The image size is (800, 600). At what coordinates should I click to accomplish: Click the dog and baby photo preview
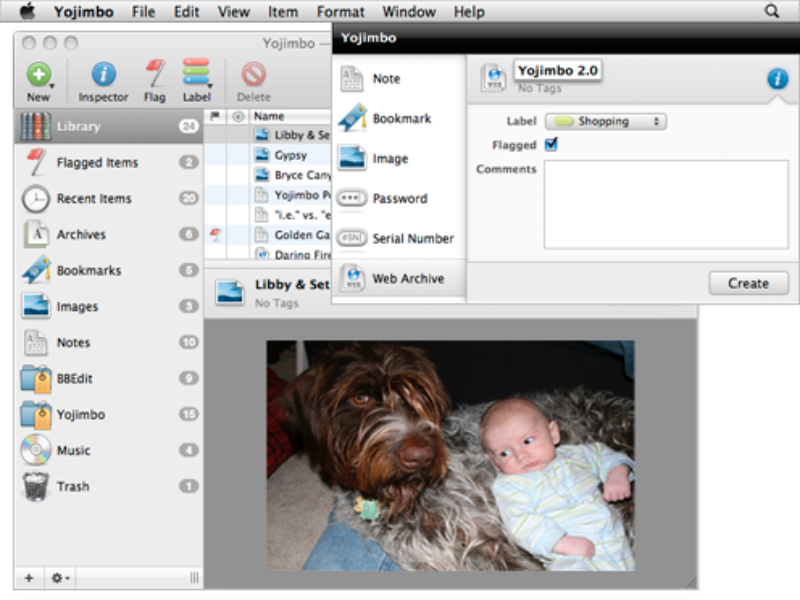(x=450, y=455)
